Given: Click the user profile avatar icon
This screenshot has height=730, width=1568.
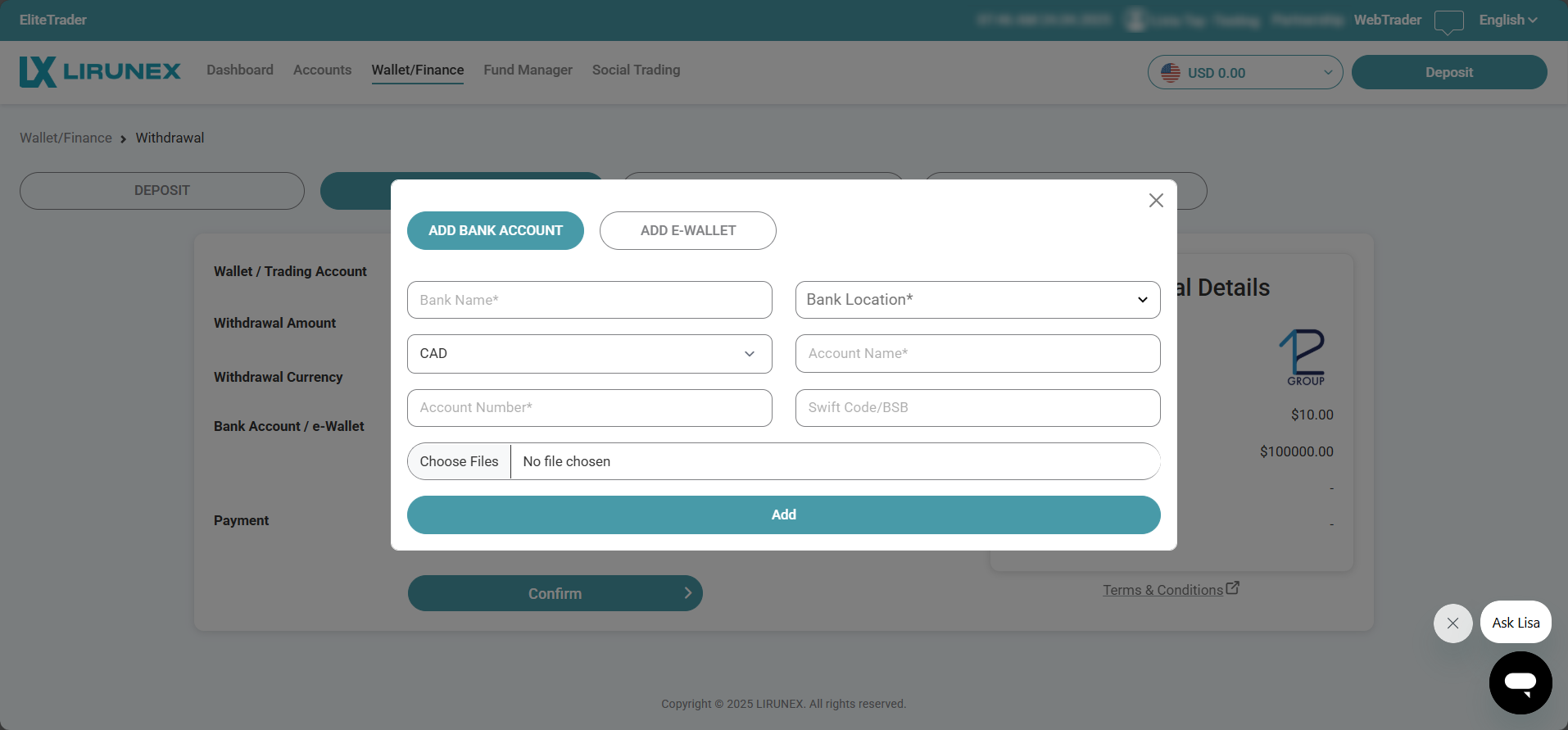Looking at the screenshot, I should pyautogui.click(x=1135, y=20).
